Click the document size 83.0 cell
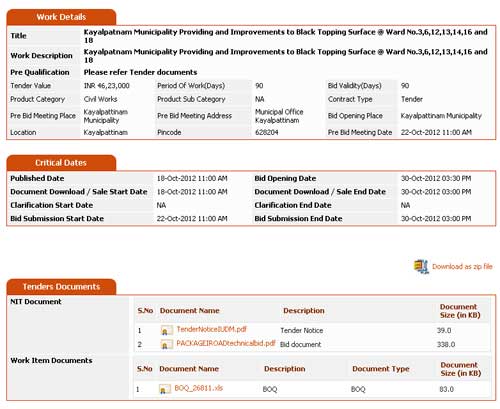The width and height of the screenshot is (500, 409). (x=447, y=389)
